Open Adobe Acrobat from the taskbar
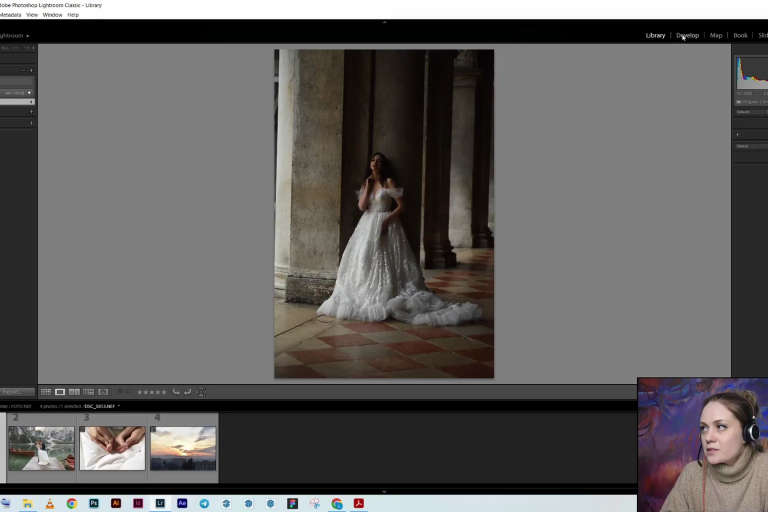The width and height of the screenshot is (768, 512). pos(359,504)
